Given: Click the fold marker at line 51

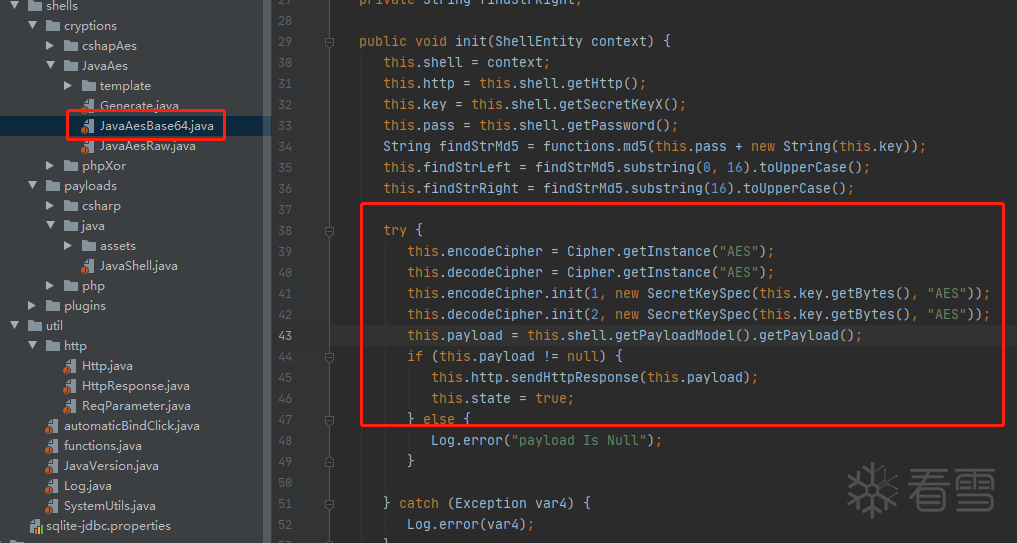Looking at the screenshot, I should (x=329, y=503).
